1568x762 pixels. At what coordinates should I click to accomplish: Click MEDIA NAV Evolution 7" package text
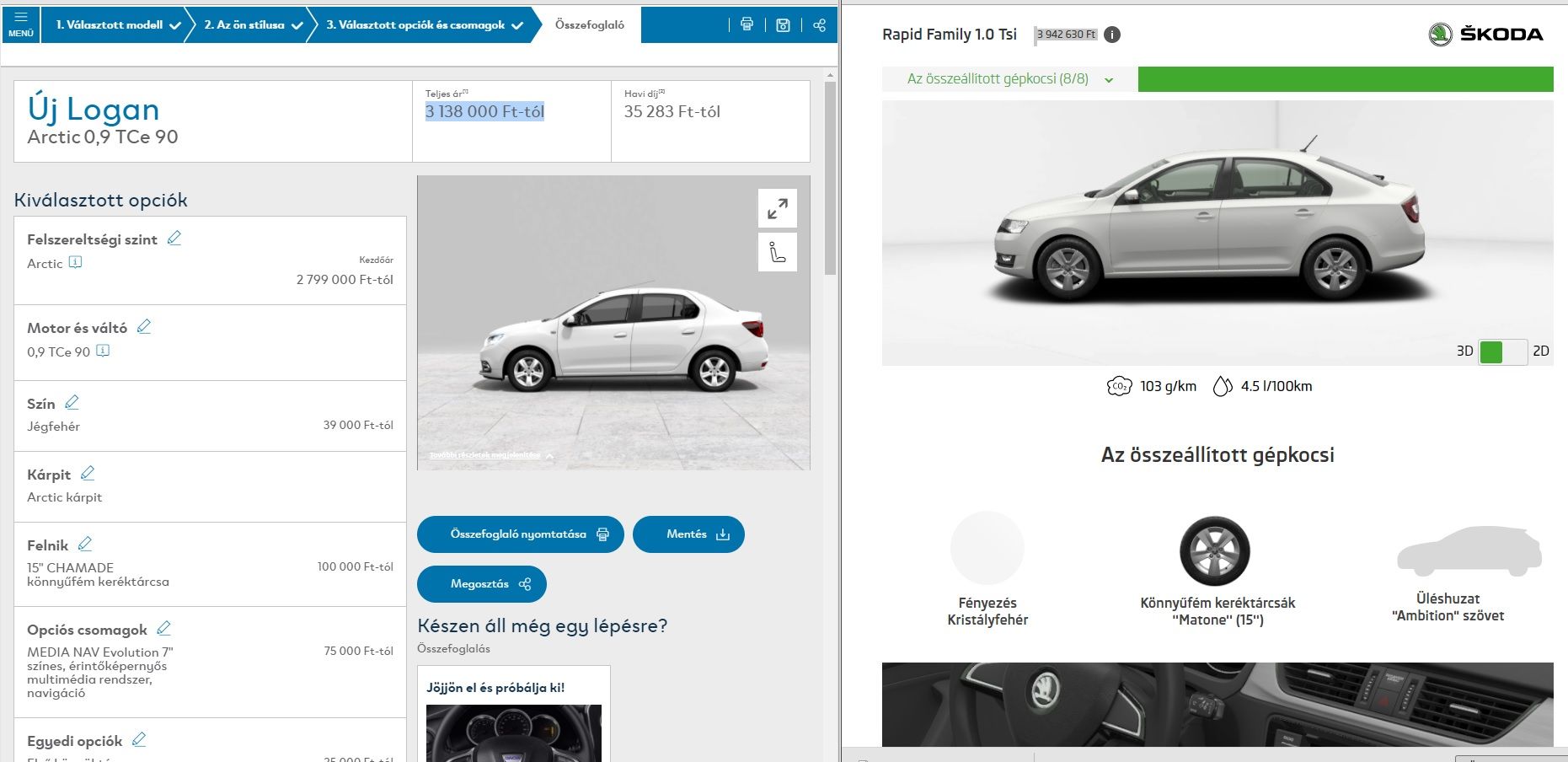coord(100,673)
